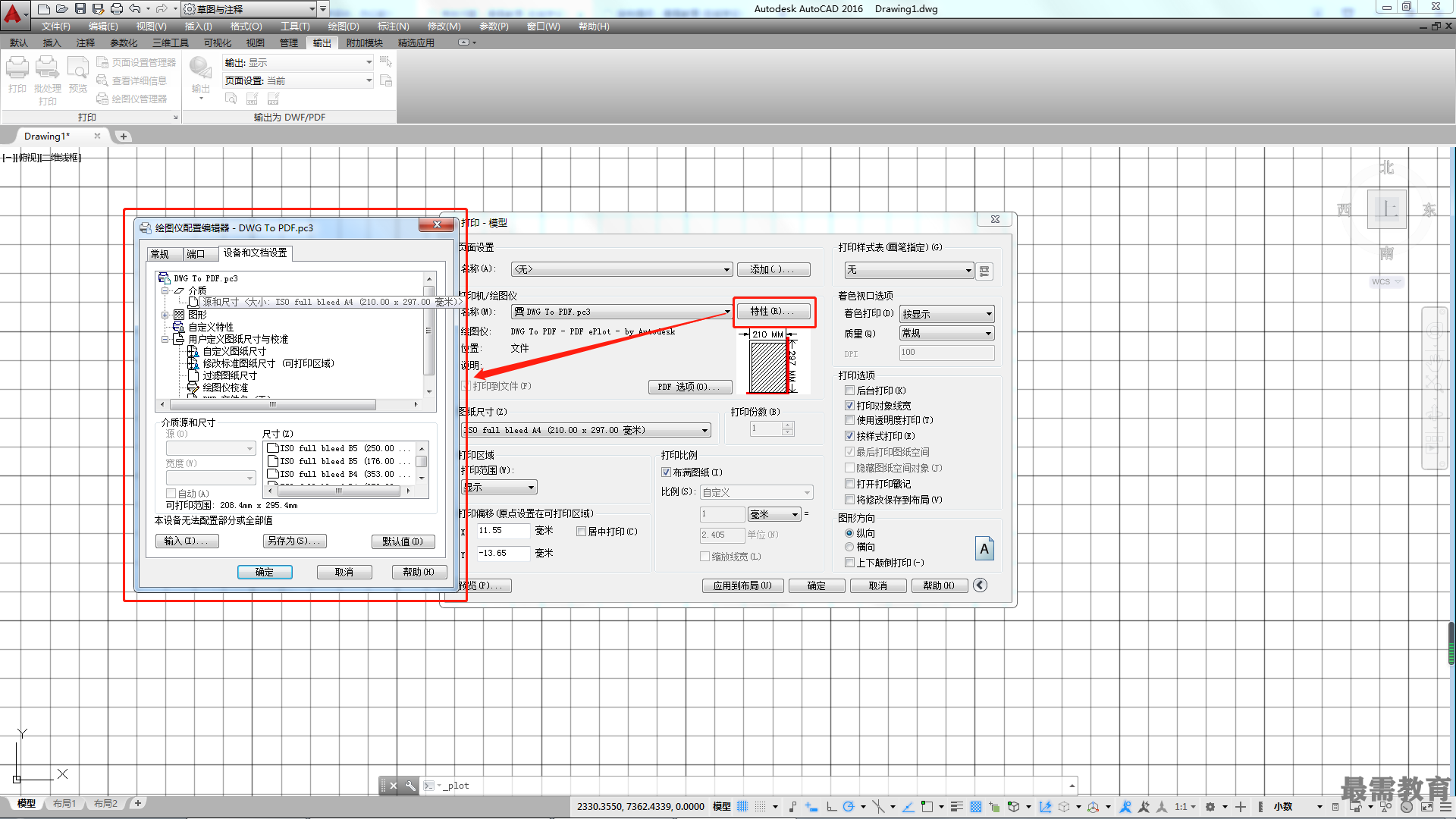The image size is (1456, 819).
Task: Toggle ortho mode in status bar
Action: pyautogui.click(x=831, y=807)
